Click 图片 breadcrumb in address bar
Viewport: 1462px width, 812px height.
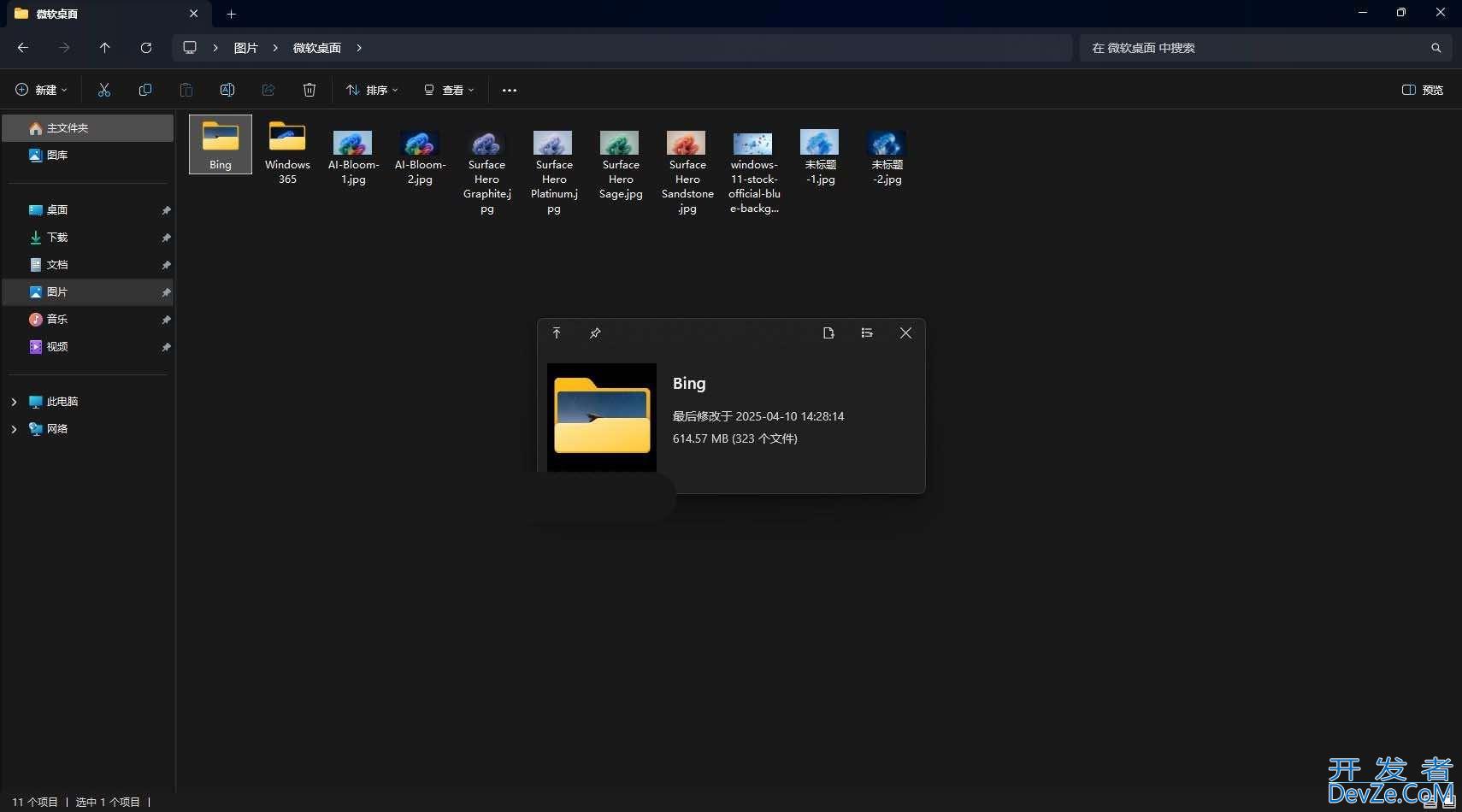point(246,48)
